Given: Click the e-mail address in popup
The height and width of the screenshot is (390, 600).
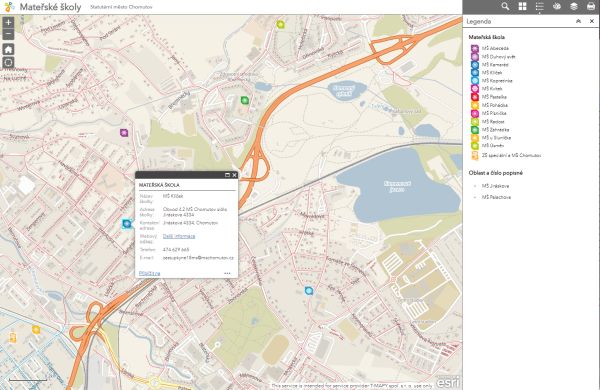Looking at the screenshot, I should 198,258.
